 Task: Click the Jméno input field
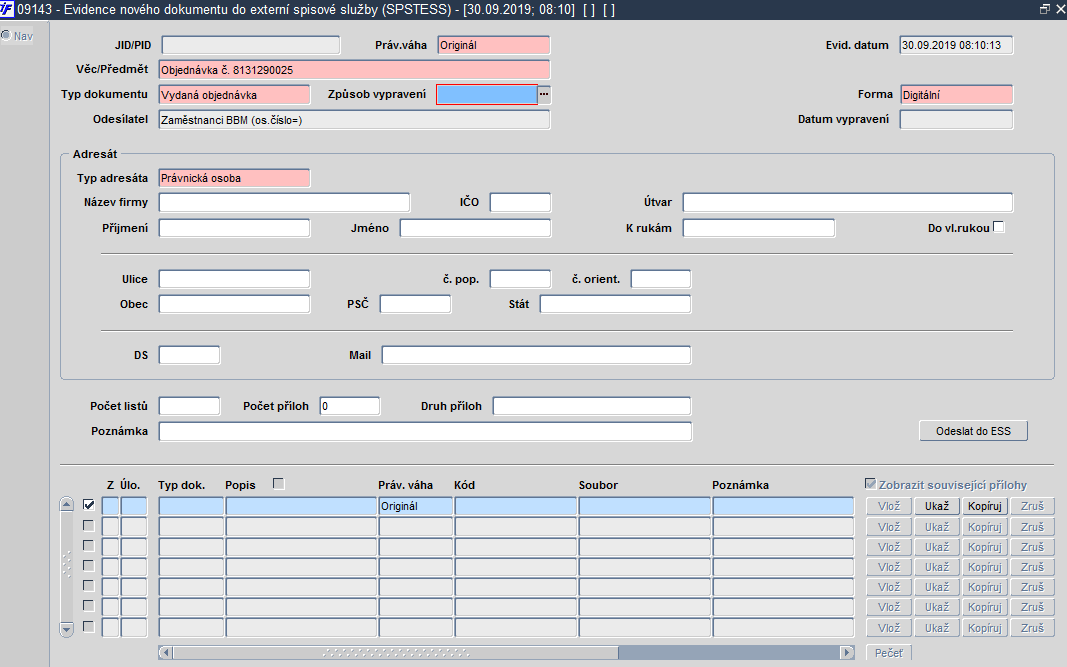[475, 228]
